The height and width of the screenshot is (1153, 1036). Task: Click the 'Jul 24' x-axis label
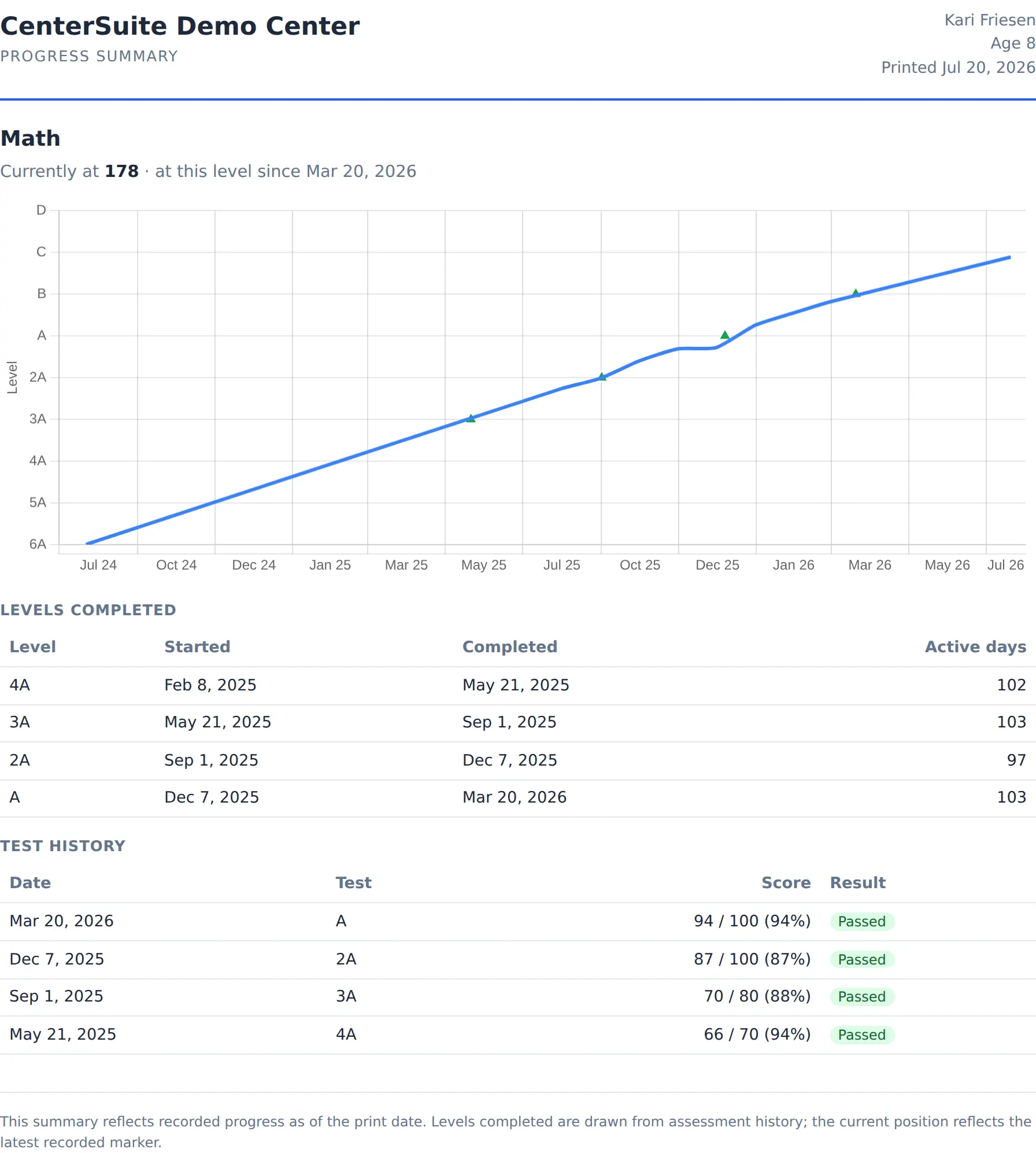point(98,565)
